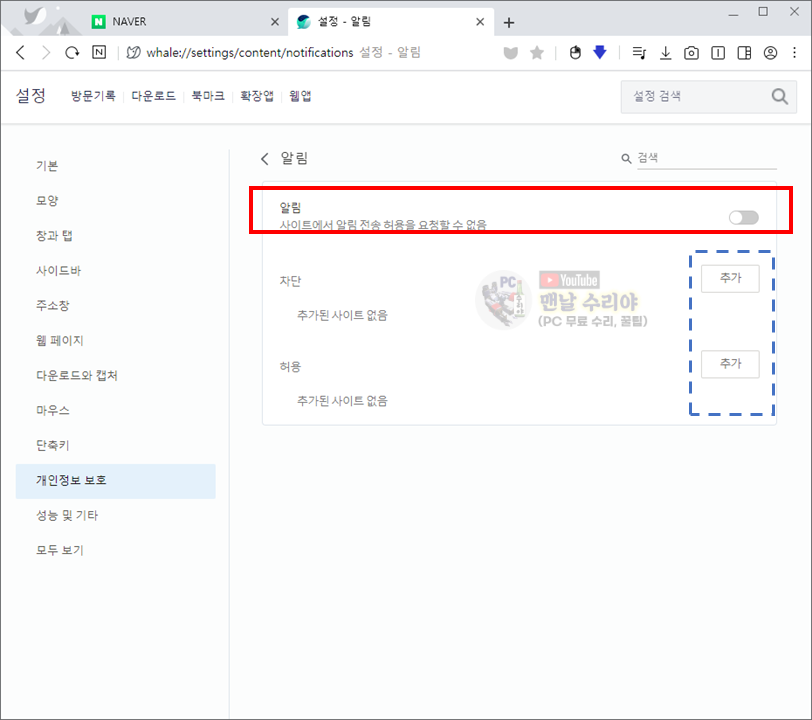Image resolution: width=812 pixels, height=720 pixels.
Task: Open the three-dot browser menu
Action: click(794, 53)
